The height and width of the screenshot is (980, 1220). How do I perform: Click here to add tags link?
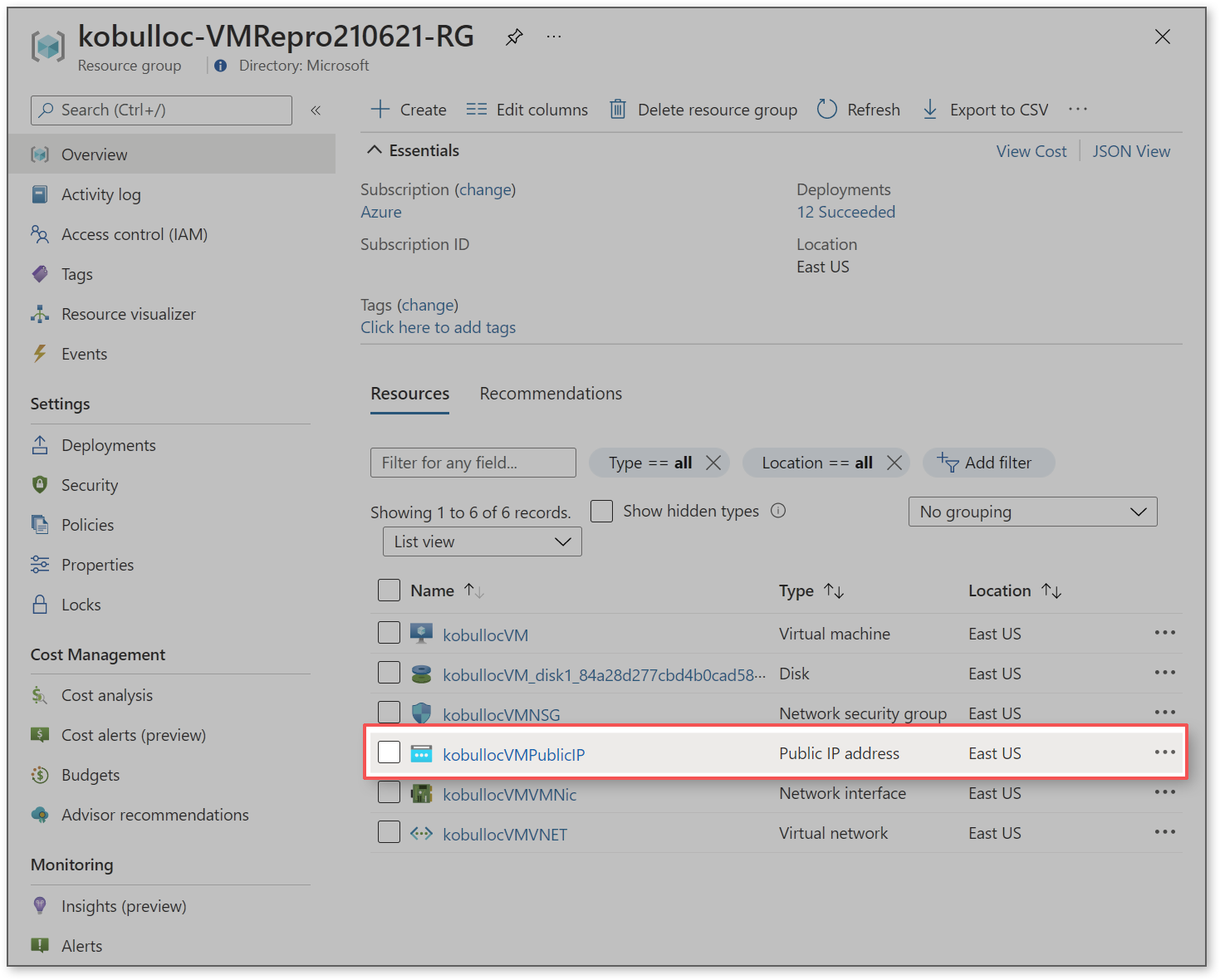pyautogui.click(x=438, y=327)
